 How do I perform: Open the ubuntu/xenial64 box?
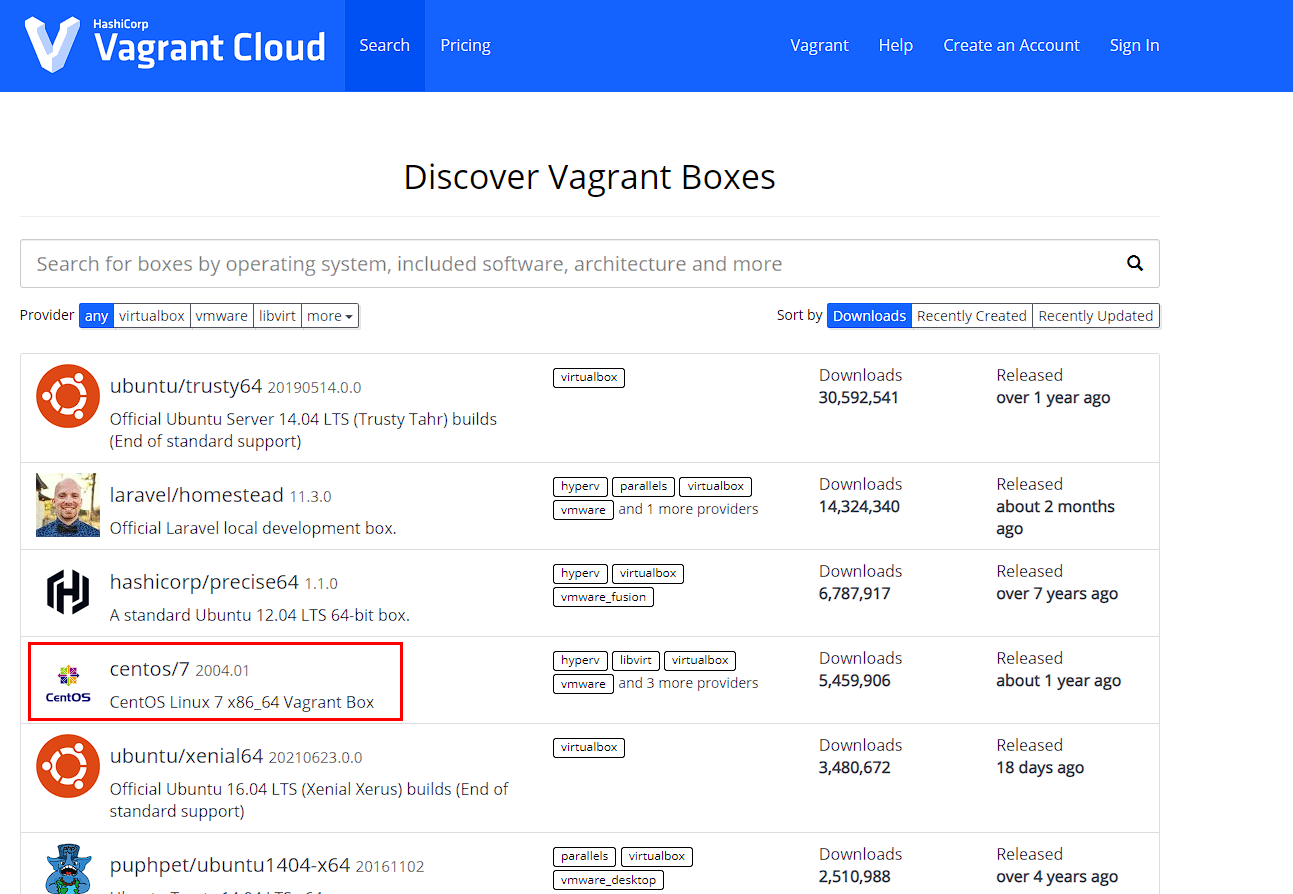tap(186, 756)
